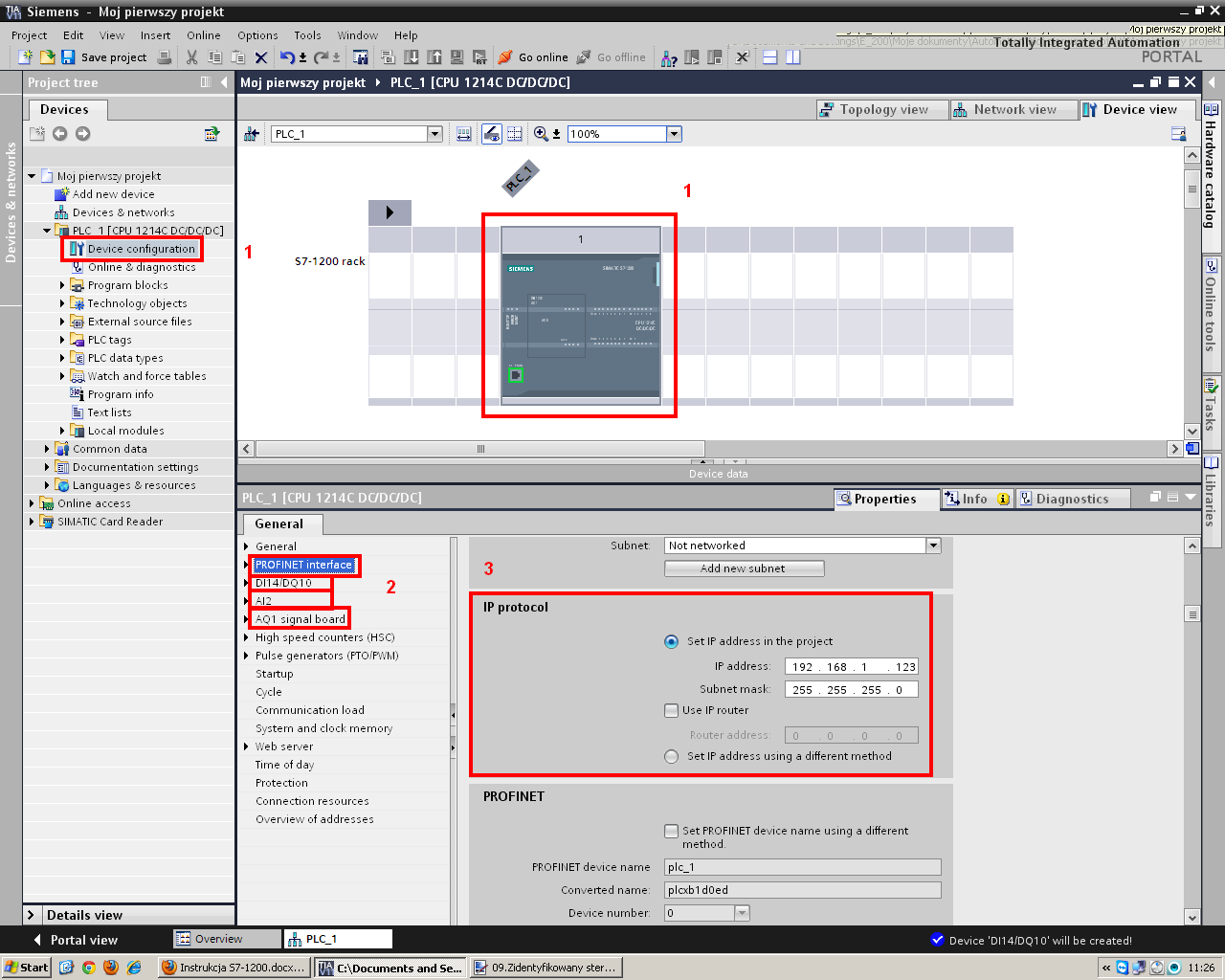Open the 100% zoom level dropdown
This screenshot has height=980, width=1225.
674,134
